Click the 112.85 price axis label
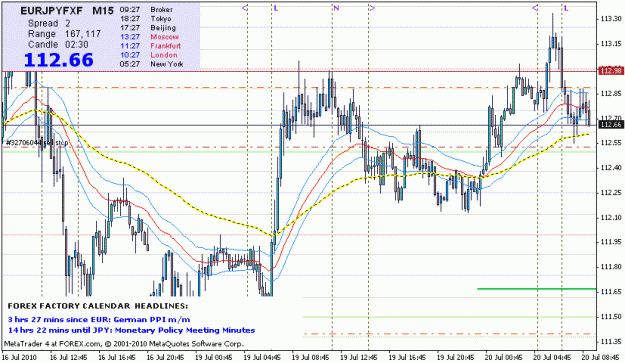625x363 pixels. pyautogui.click(x=611, y=94)
